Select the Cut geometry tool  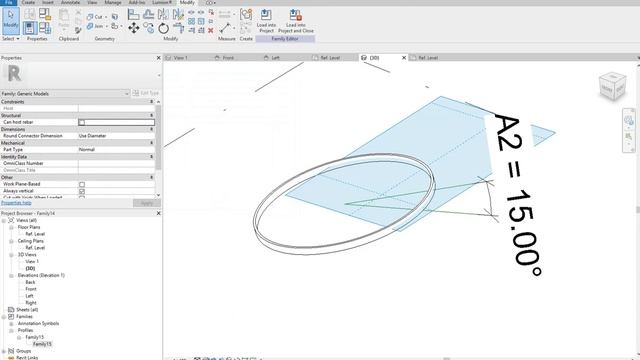pos(95,17)
